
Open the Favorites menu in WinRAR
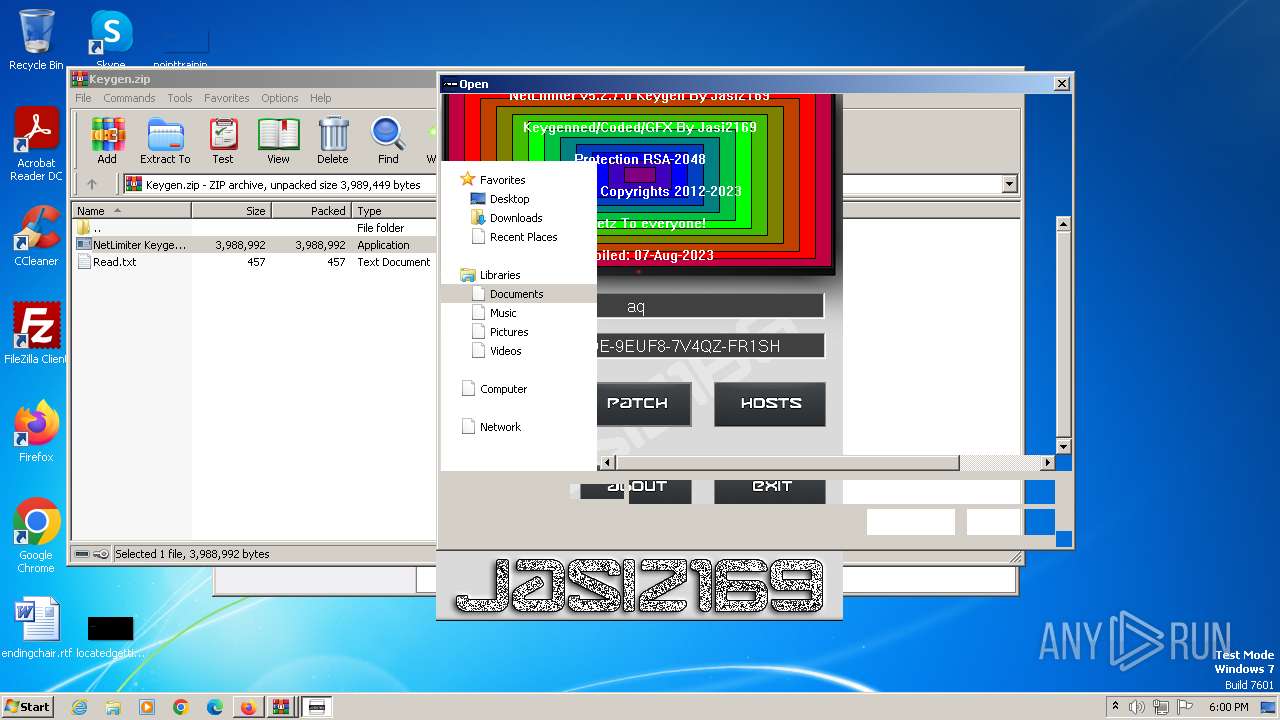click(227, 98)
